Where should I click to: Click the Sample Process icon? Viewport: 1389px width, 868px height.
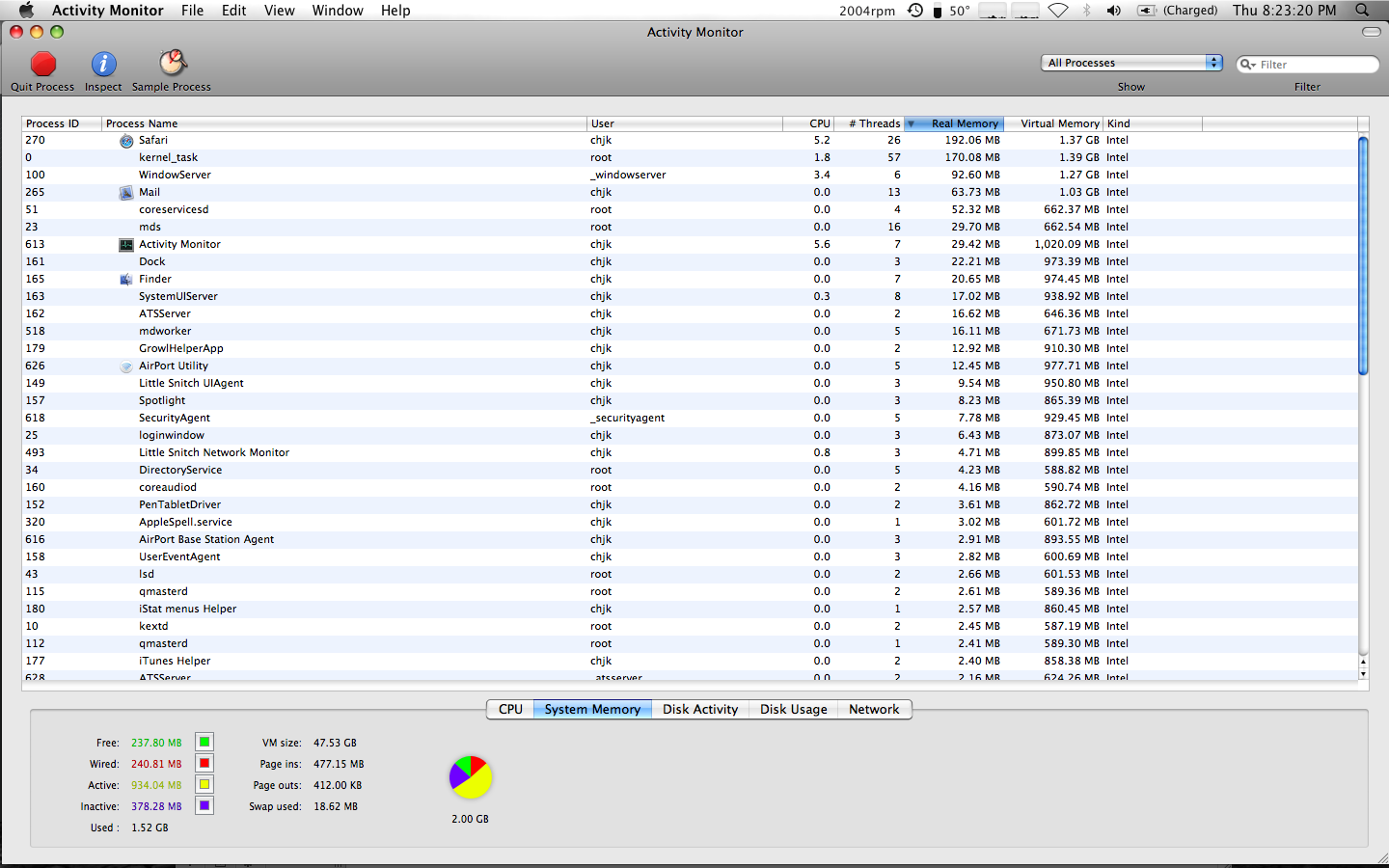172,63
